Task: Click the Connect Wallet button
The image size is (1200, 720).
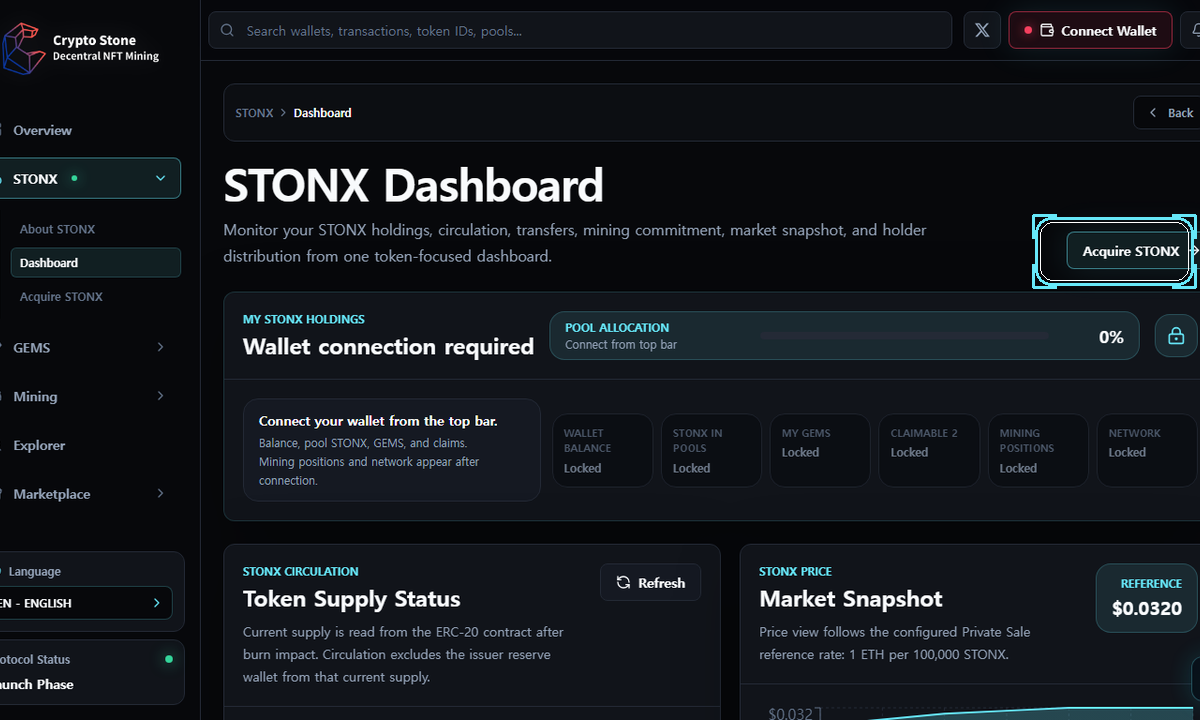Action: pyautogui.click(x=1090, y=31)
